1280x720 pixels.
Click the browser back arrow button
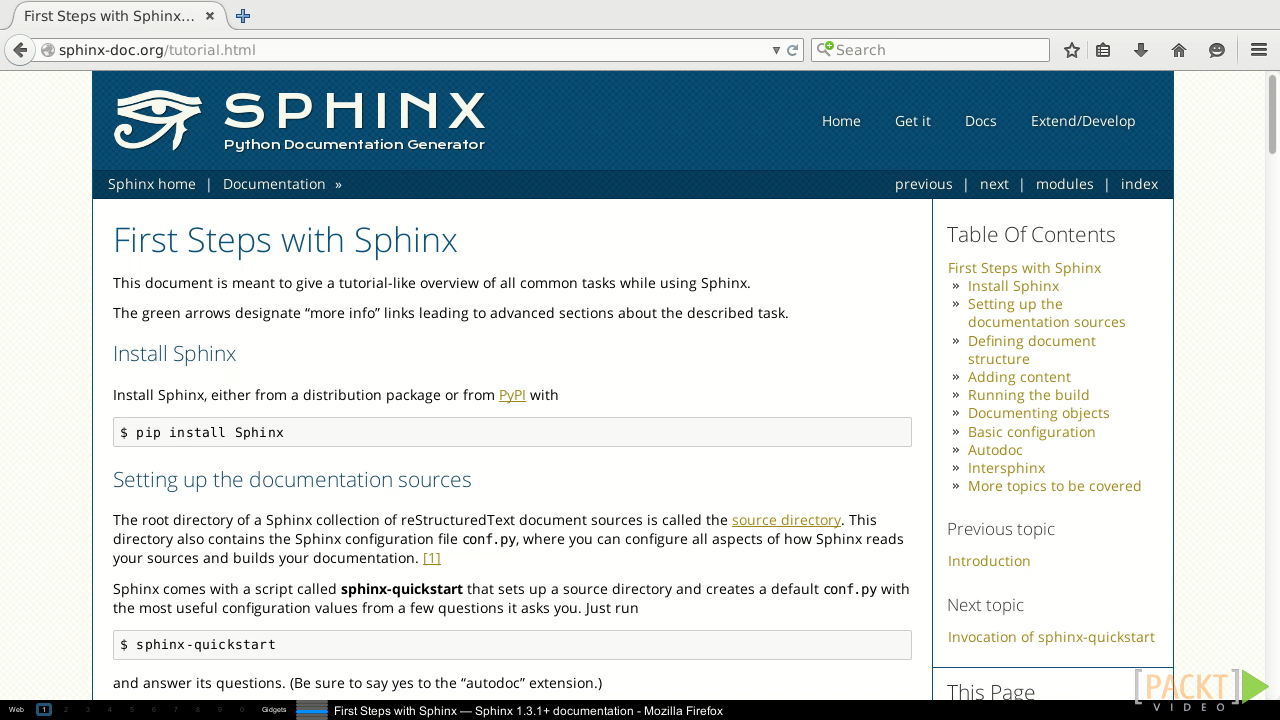[20, 50]
